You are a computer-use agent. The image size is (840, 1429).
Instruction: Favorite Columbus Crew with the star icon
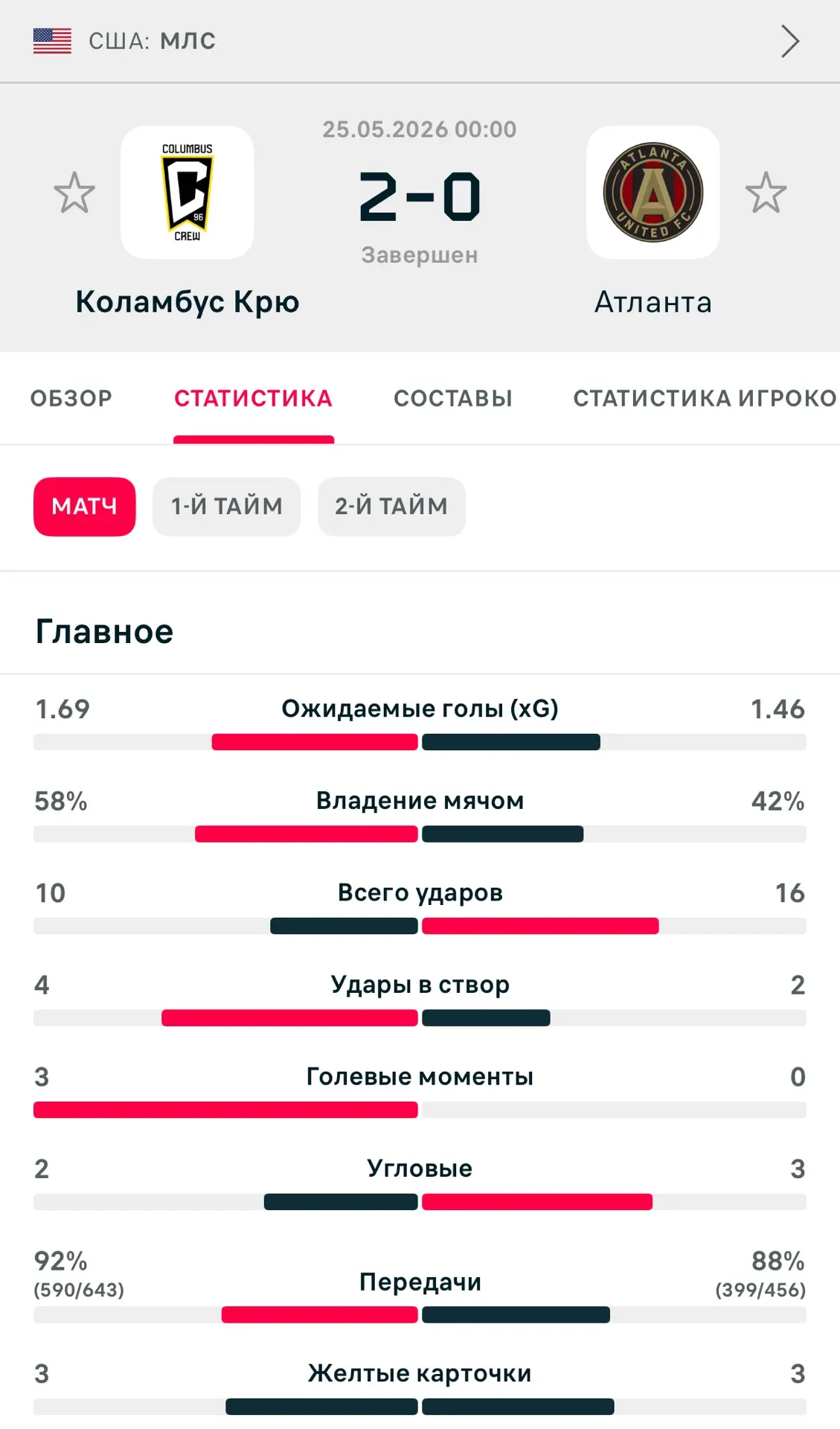pos(74,193)
